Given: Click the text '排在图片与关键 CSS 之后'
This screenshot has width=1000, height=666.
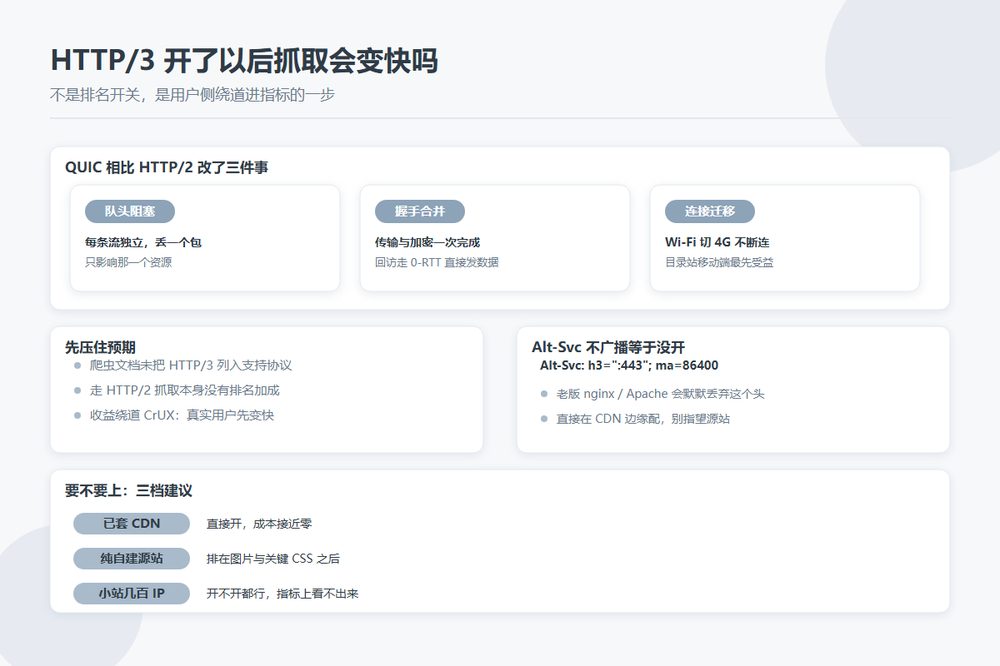Looking at the screenshot, I should pyautogui.click(x=273, y=559).
